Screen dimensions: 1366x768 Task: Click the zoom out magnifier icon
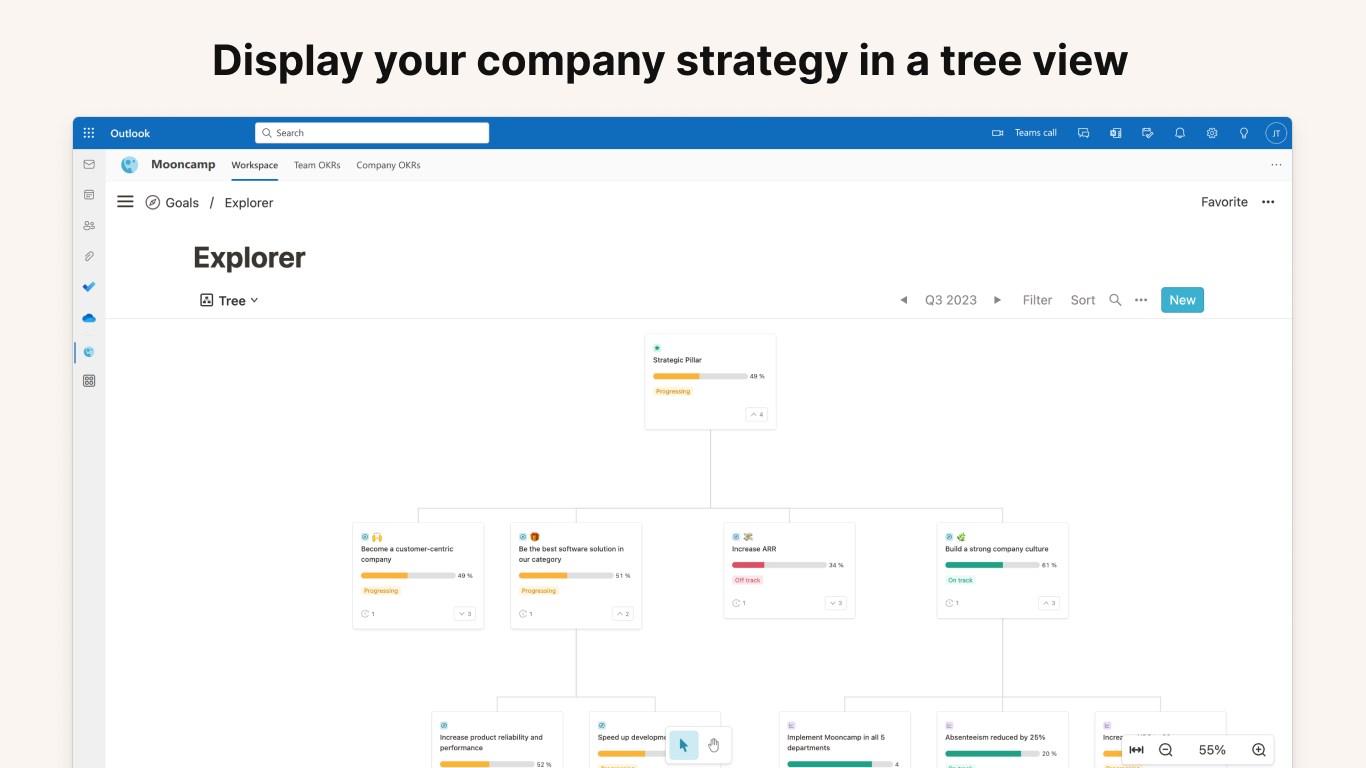click(1166, 750)
